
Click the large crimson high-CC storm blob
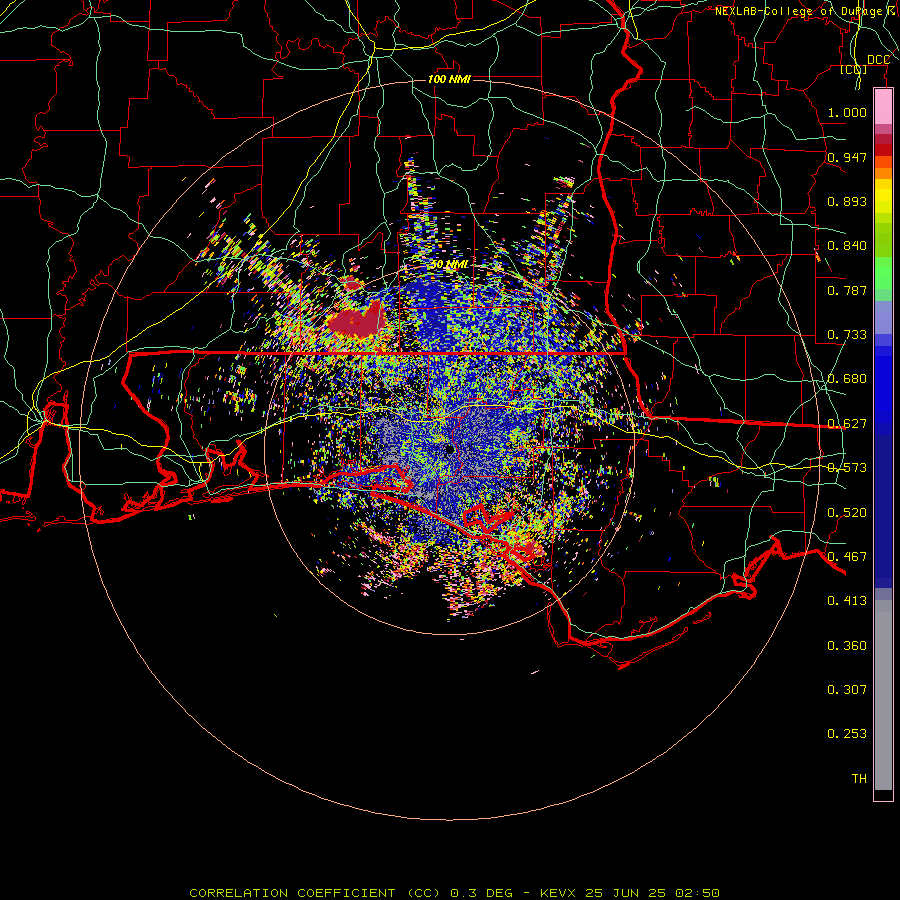pyautogui.click(x=356, y=320)
